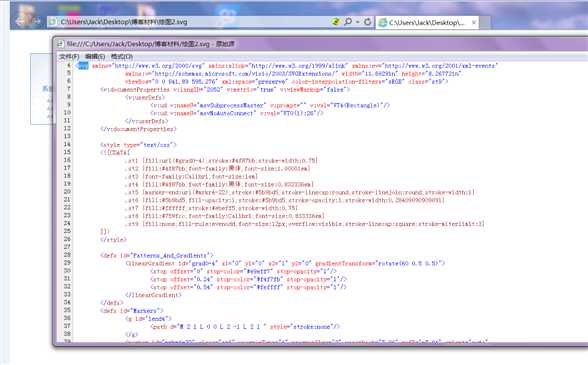
Task: Expand the search dropdown arrow
Action: (357, 22)
